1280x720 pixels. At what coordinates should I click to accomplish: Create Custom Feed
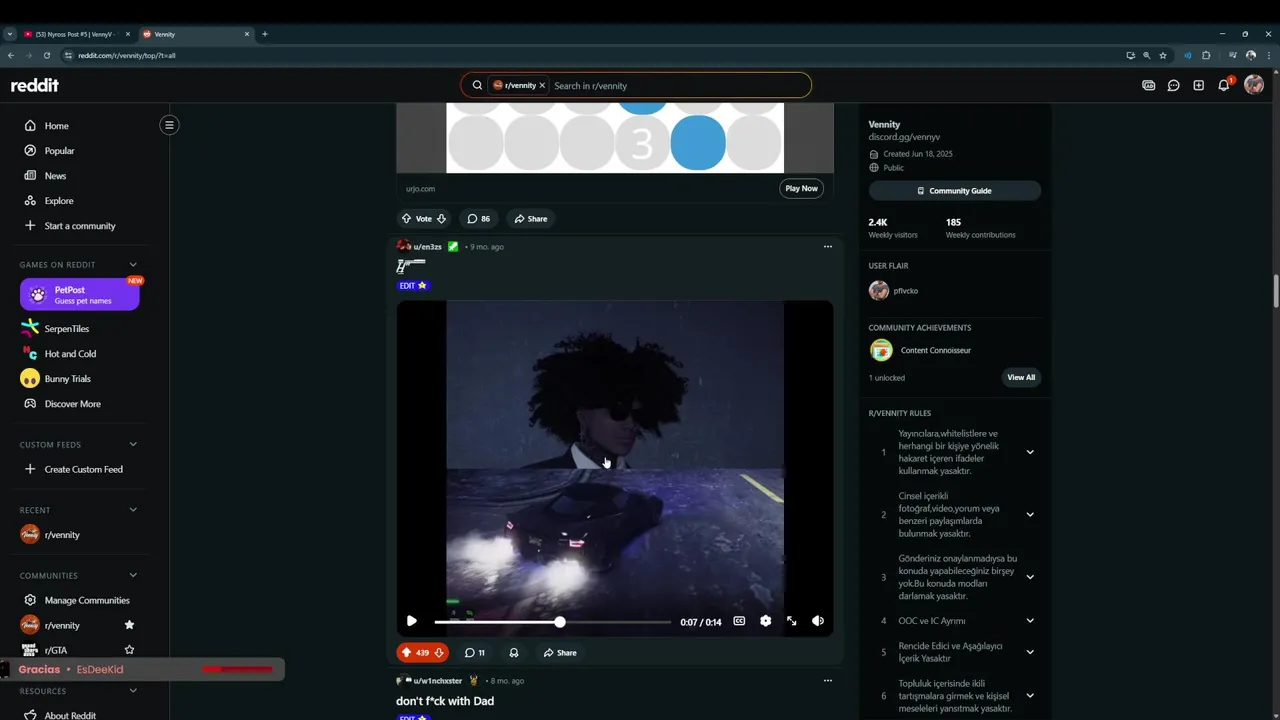coord(85,470)
